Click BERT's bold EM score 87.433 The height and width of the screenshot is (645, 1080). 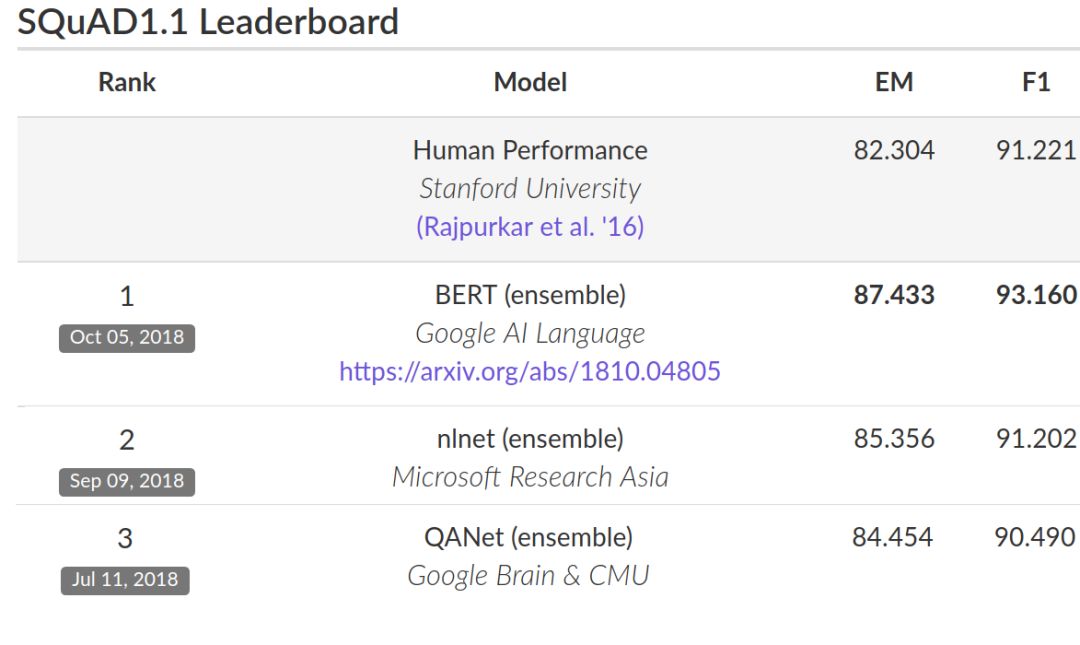click(x=894, y=295)
